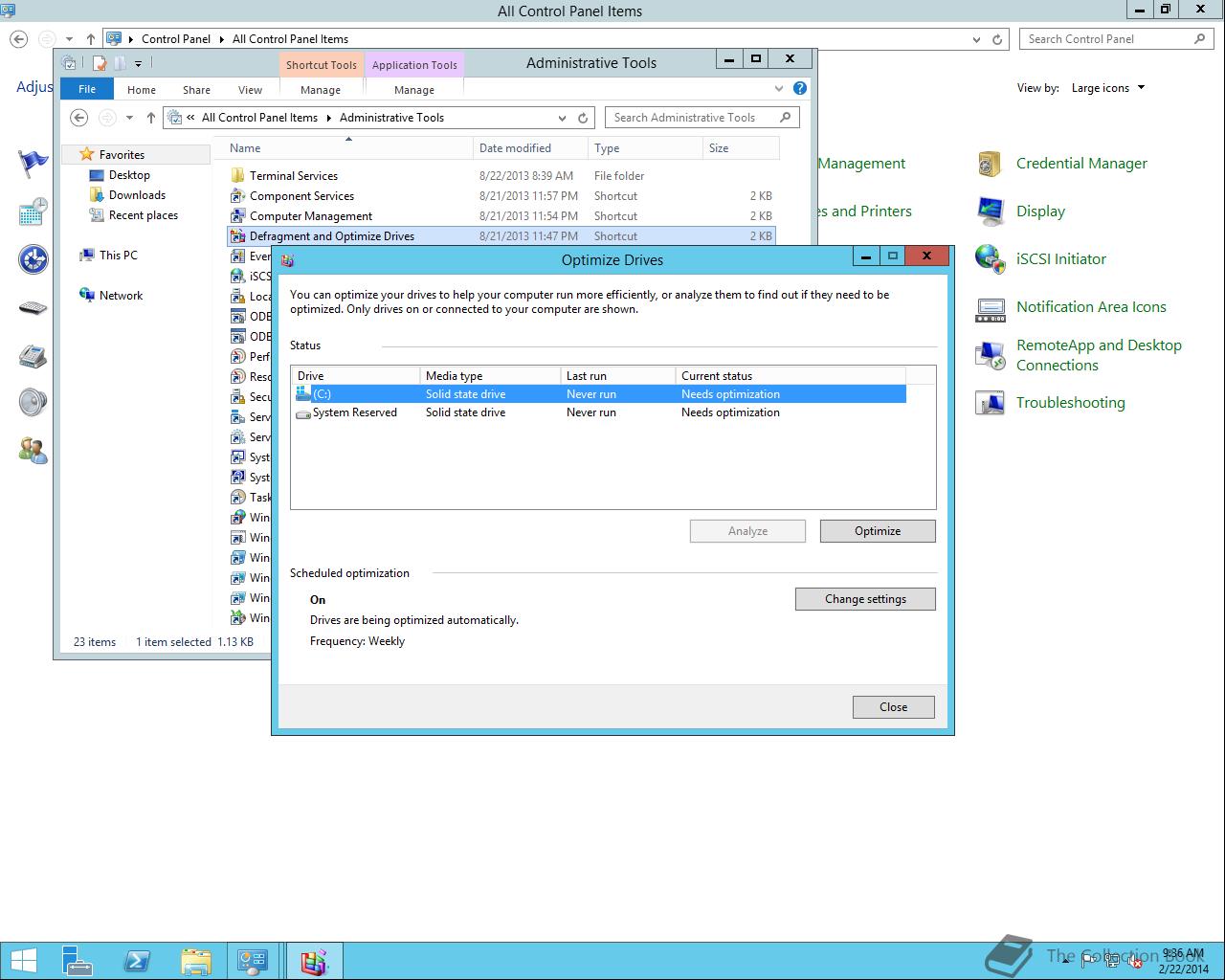This screenshot has width=1225, height=980.
Task: Refresh the Control Panel window
Action: [997, 39]
